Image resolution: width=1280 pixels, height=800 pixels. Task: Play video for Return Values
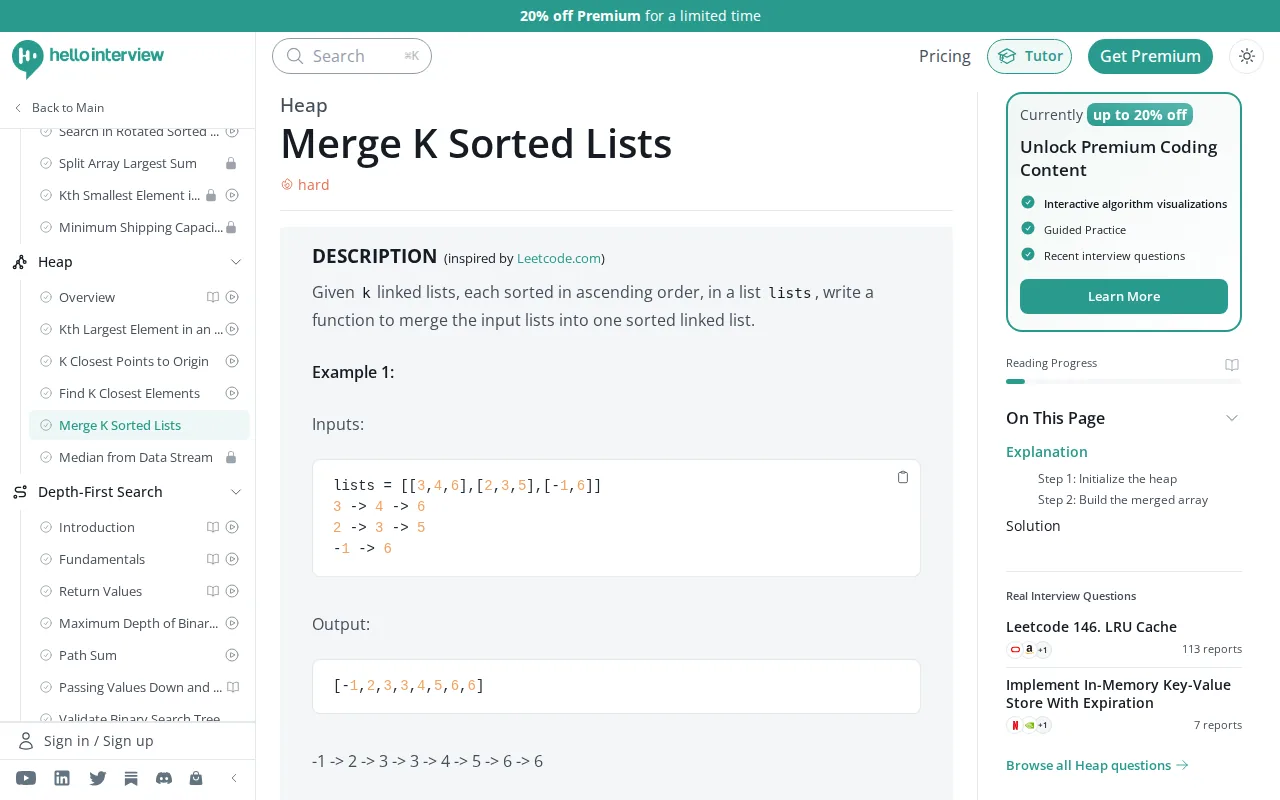[x=232, y=591]
